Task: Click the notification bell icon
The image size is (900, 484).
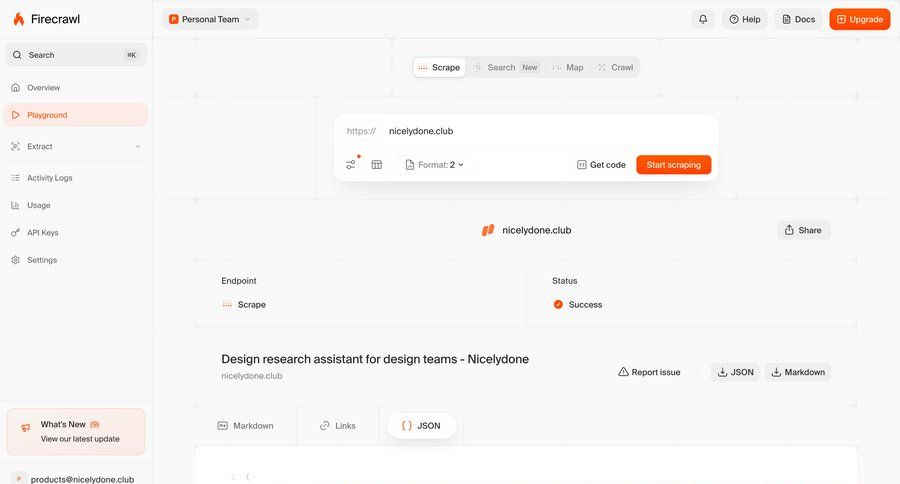Action: coord(703,19)
